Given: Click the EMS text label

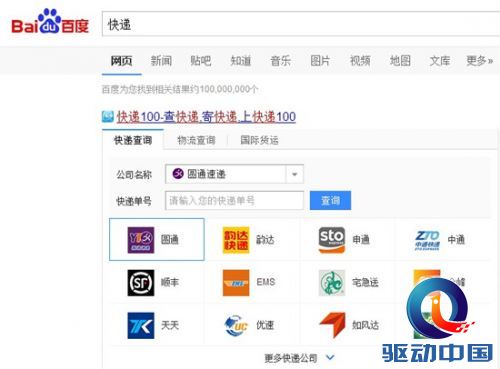Looking at the screenshot, I should tap(266, 282).
